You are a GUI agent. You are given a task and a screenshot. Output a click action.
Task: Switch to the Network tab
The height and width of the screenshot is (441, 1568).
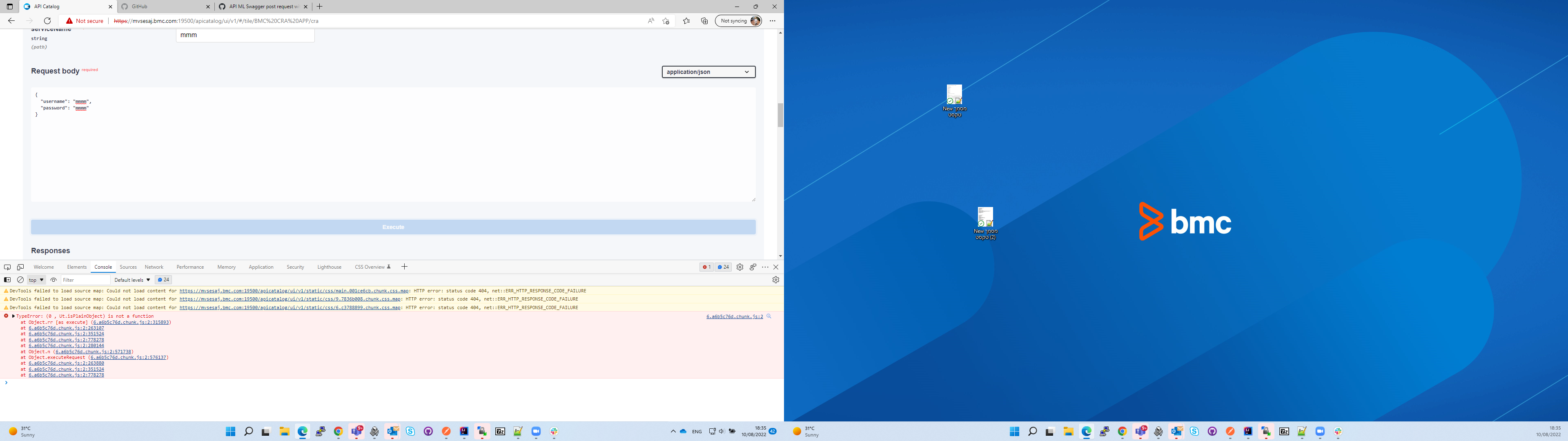154,267
